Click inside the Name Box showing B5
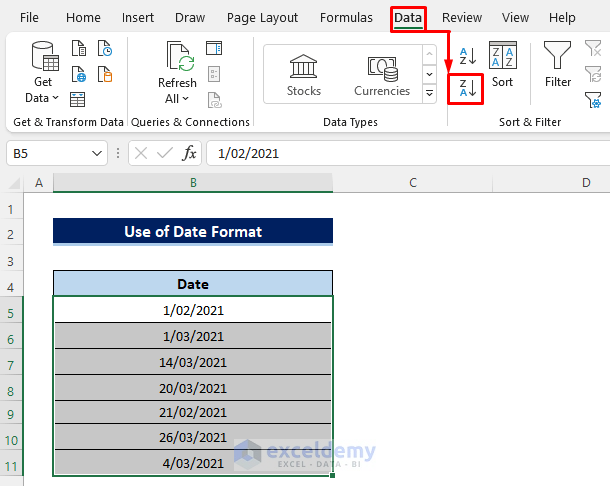610x486 pixels. point(49,153)
